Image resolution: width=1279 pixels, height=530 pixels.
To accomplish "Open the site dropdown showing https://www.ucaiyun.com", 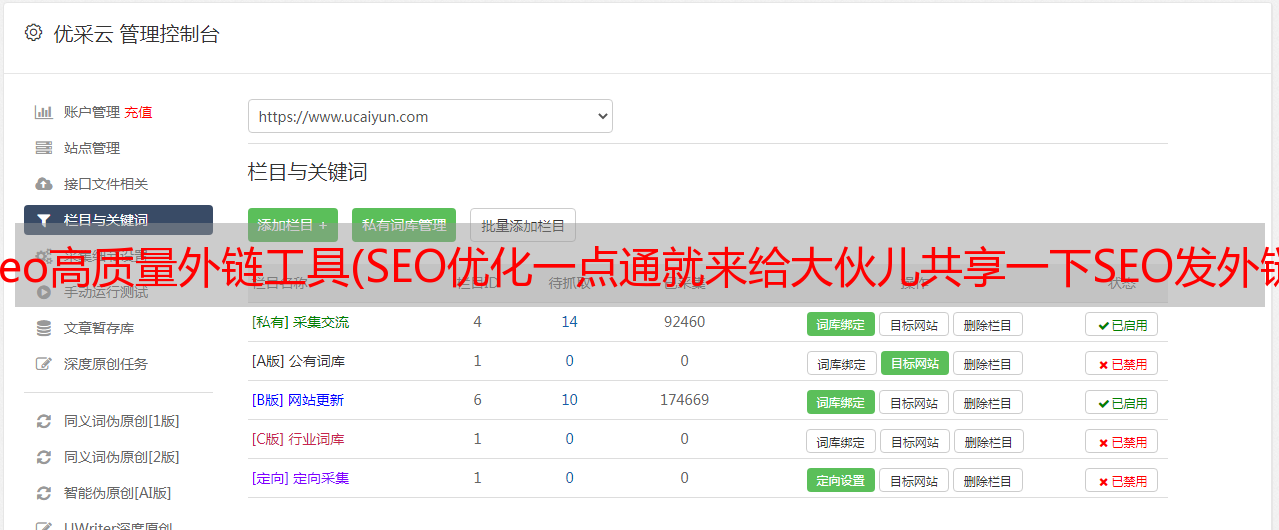I will point(430,116).
